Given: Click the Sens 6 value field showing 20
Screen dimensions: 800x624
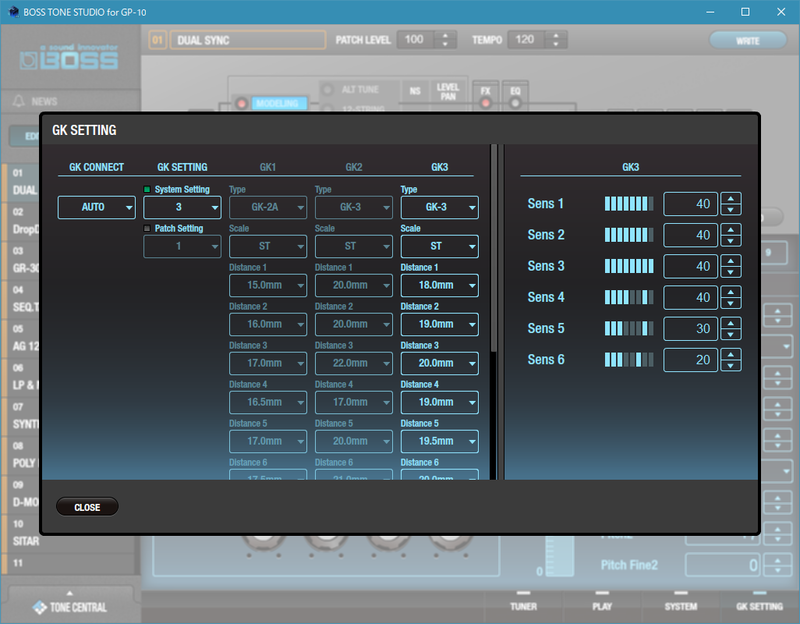Looking at the screenshot, I should pos(690,360).
